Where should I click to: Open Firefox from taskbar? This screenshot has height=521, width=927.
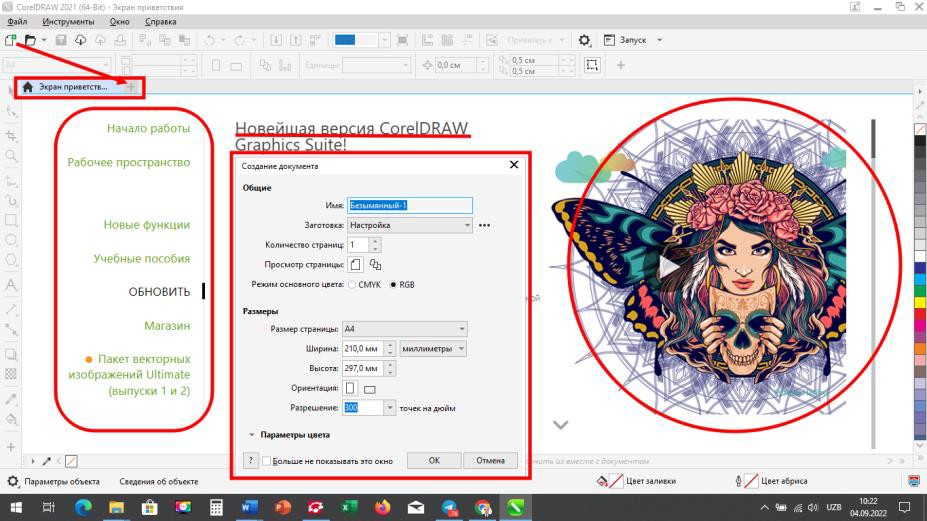point(383,507)
